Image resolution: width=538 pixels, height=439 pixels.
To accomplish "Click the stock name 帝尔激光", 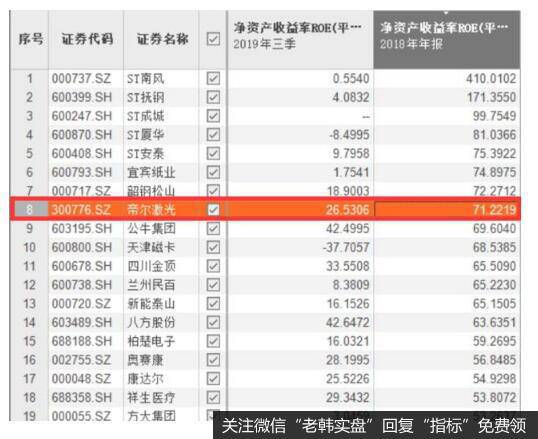I will pyautogui.click(x=151, y=210).
